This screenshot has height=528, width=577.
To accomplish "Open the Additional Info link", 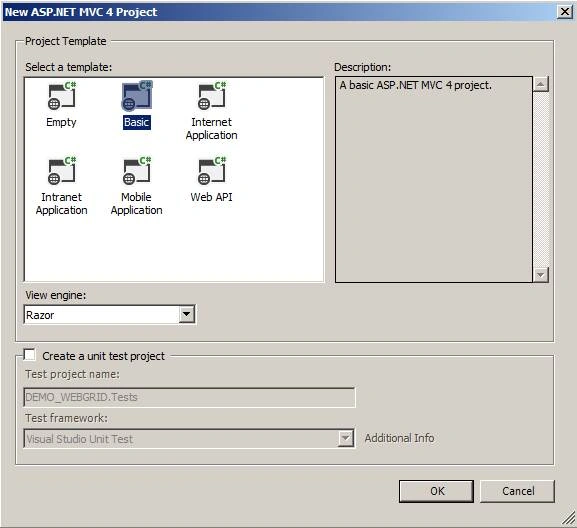I will click(399, 438).
